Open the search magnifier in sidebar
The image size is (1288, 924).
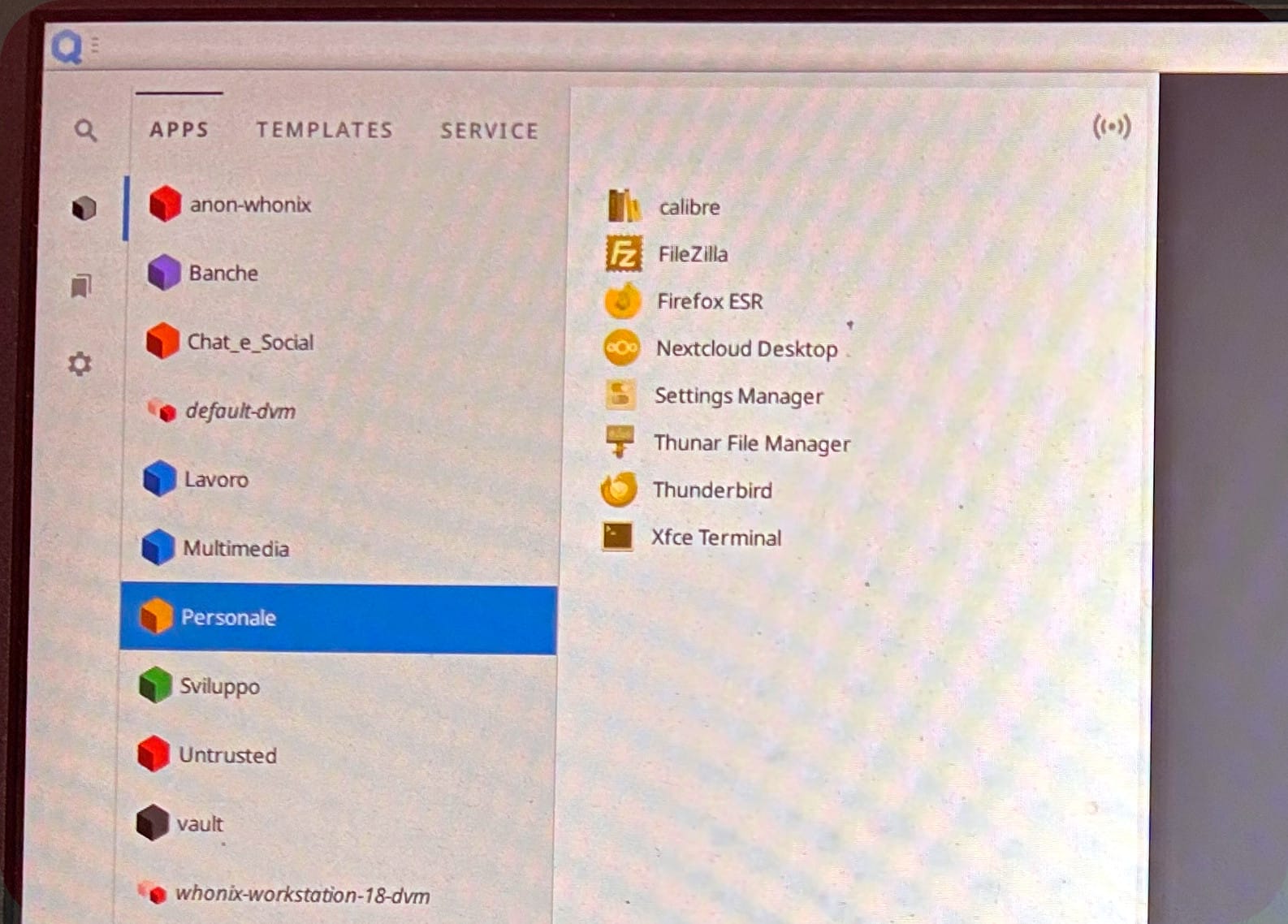click(85, 130)
